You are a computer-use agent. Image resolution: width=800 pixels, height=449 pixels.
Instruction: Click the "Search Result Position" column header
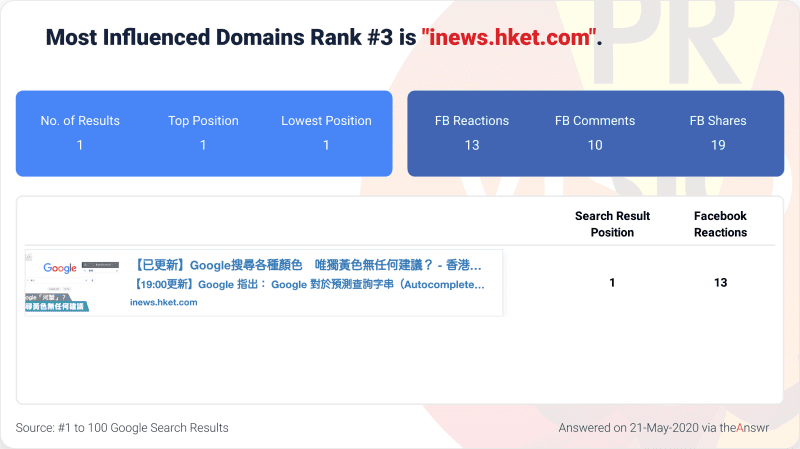612,224
